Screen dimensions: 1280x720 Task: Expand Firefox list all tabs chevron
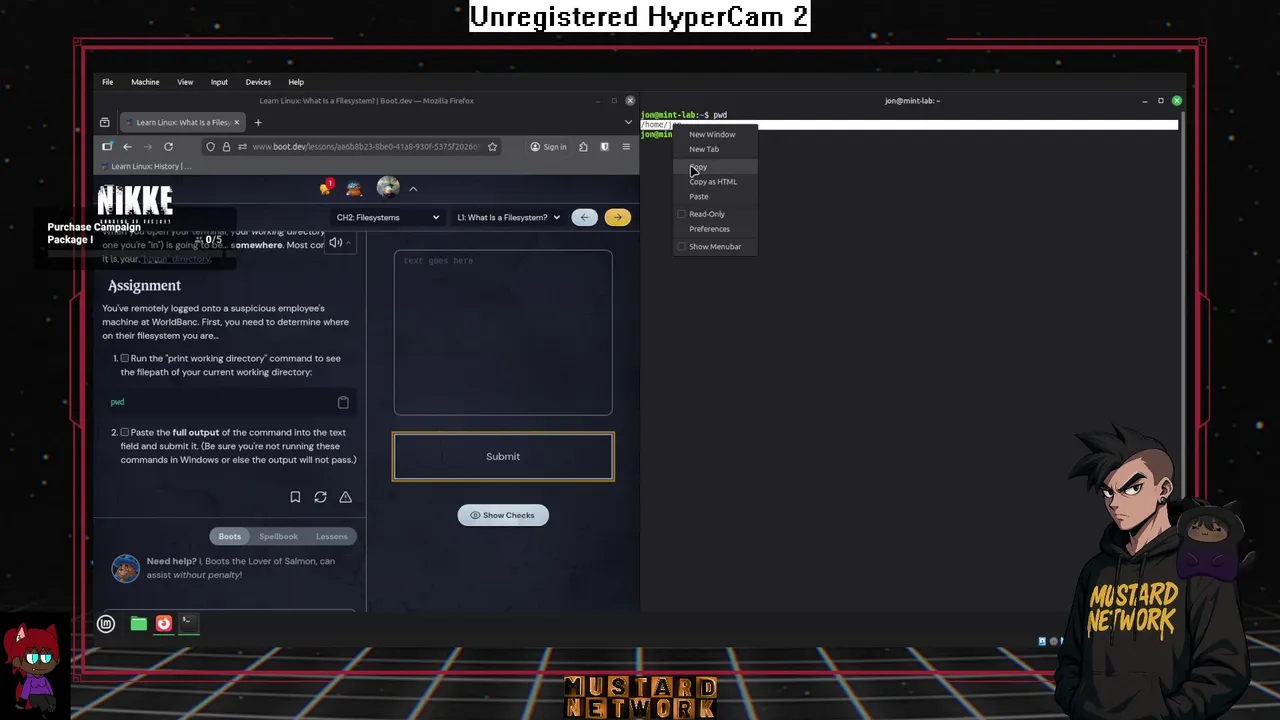click(x=628, y=122)
